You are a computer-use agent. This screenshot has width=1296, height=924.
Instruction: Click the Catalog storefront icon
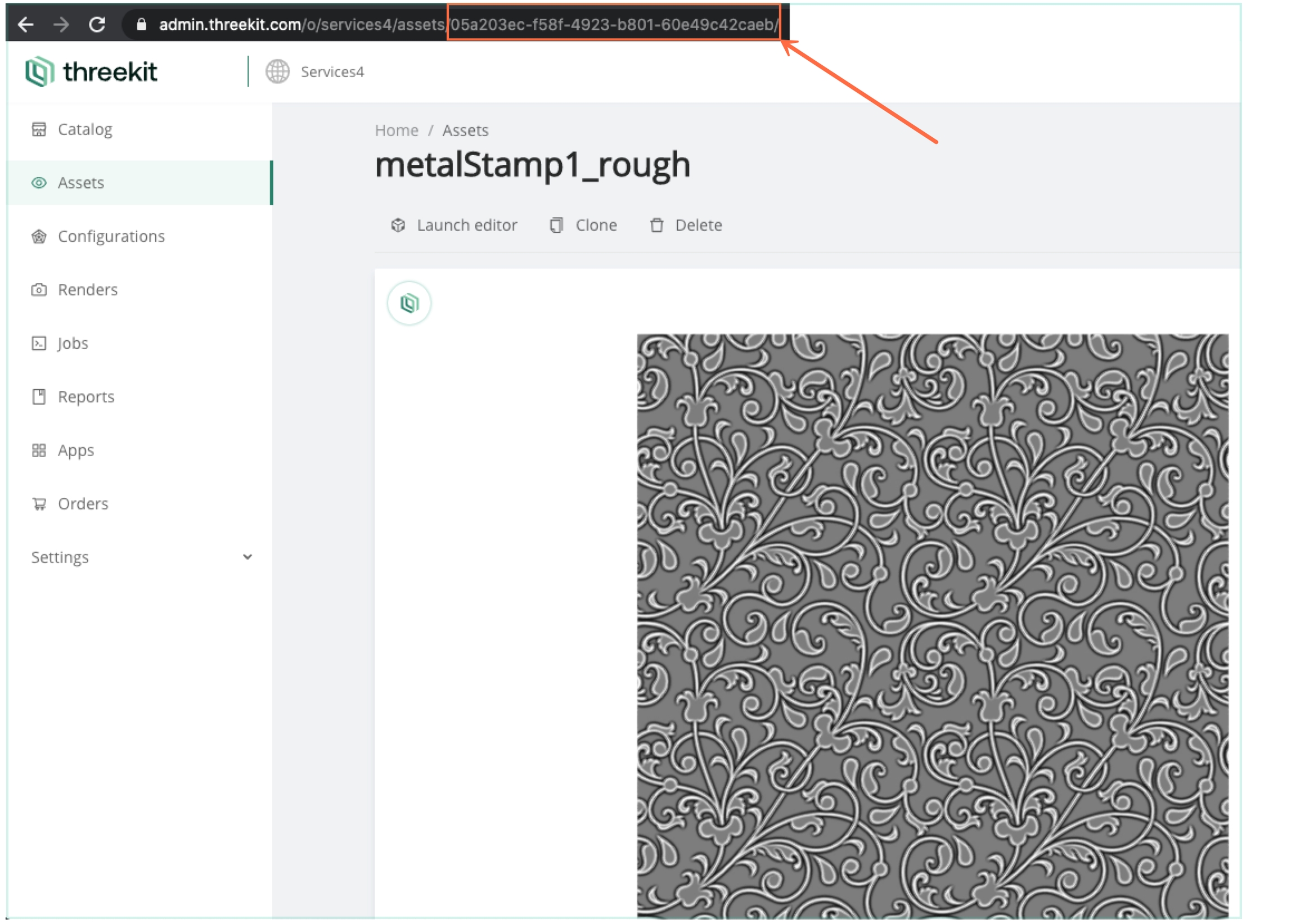tap(39, 129)
